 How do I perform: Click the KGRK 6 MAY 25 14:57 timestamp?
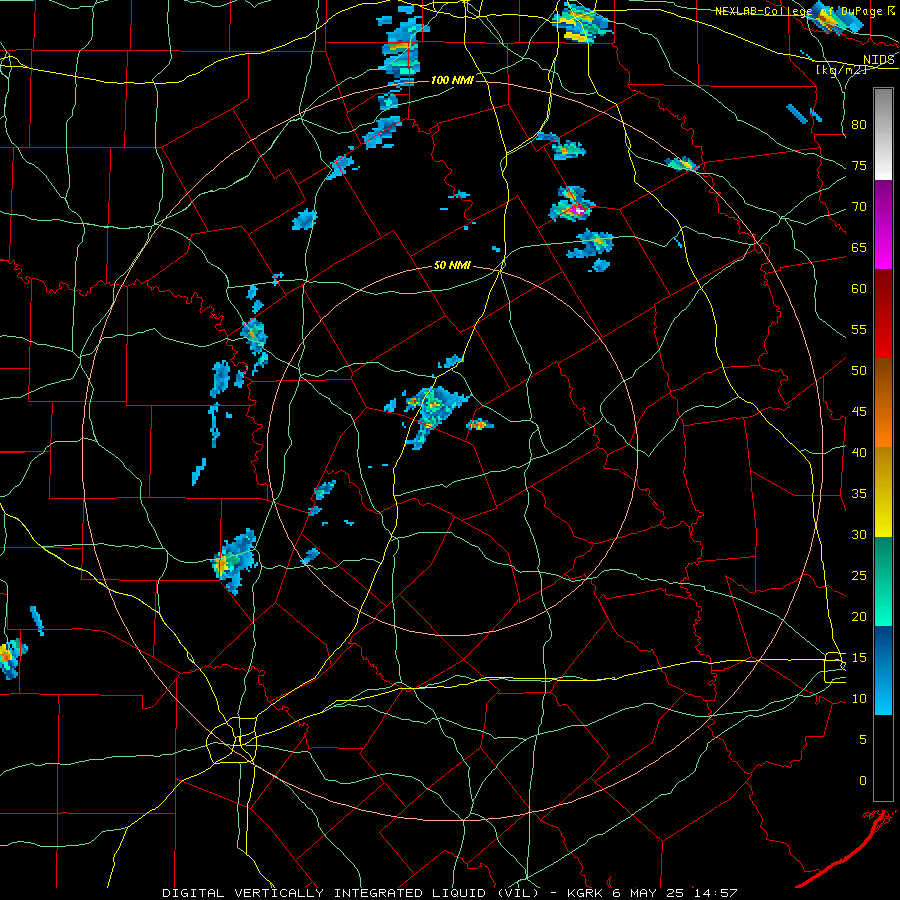point(652,893)
